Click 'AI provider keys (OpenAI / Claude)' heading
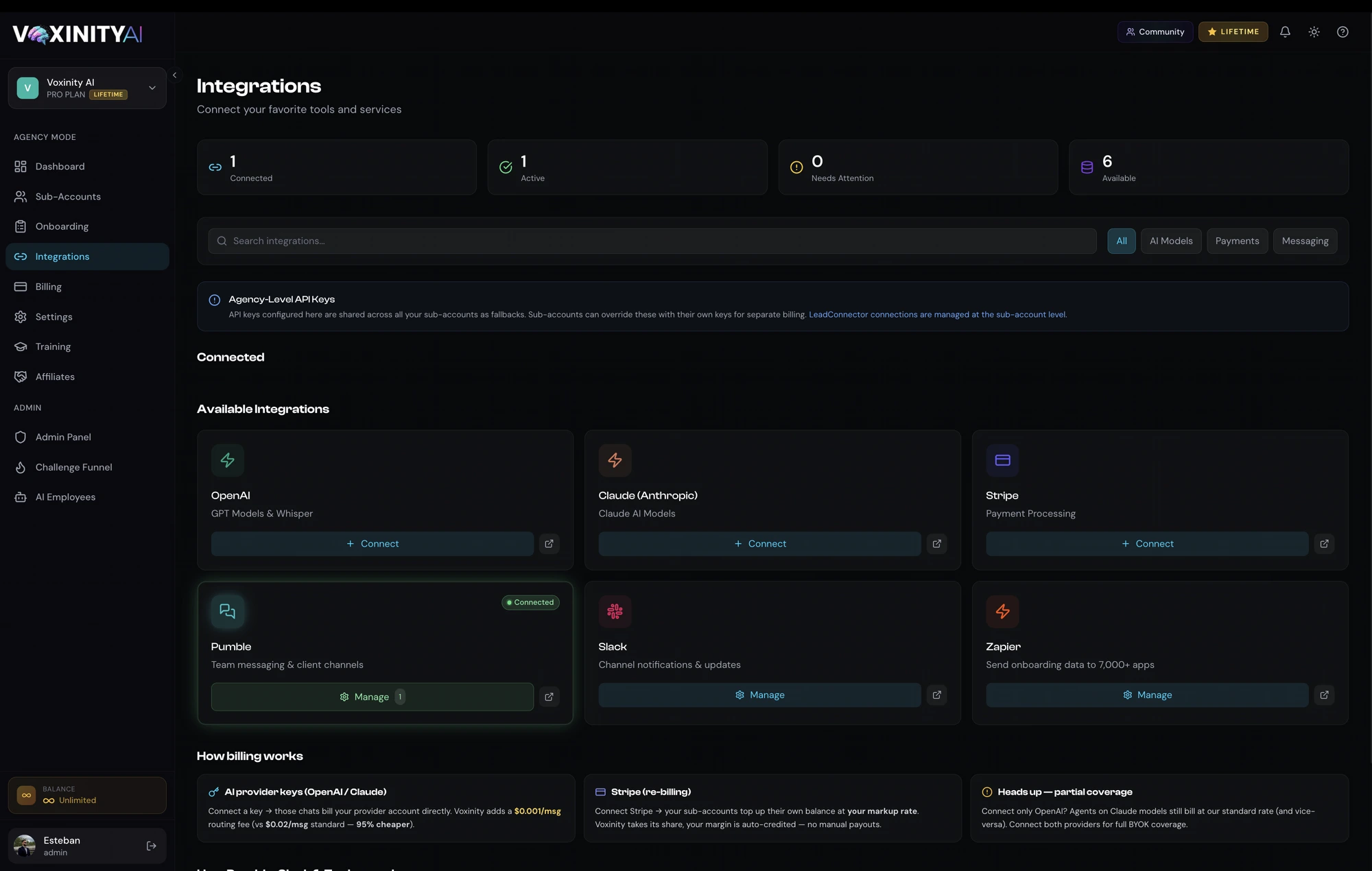The height and width of the screenshot is (871, 1372). coord(305,792)
